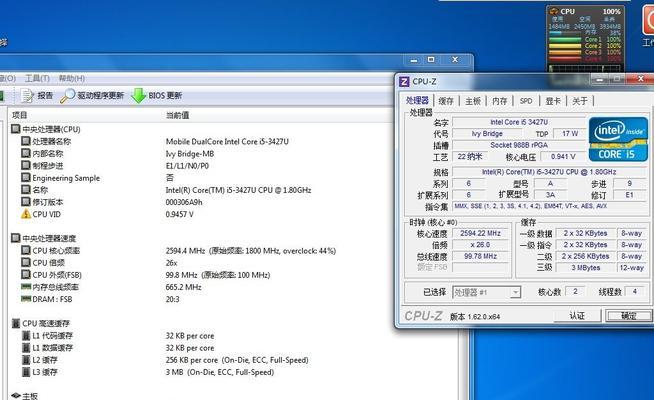Click the icon beside 修订版本 row
654x400 pixels.
(26, 201)
